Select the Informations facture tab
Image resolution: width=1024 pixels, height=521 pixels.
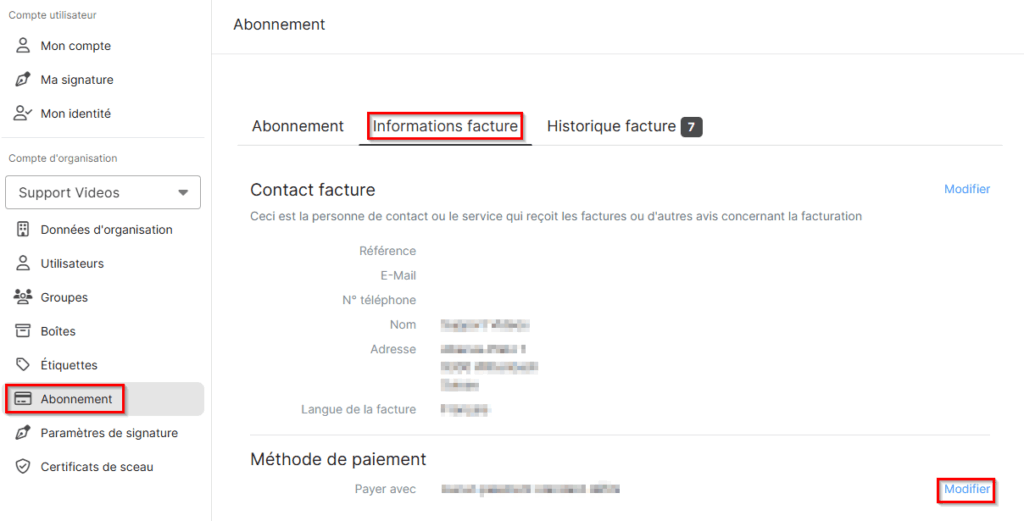pyautogui.click(x=445, y=126)
